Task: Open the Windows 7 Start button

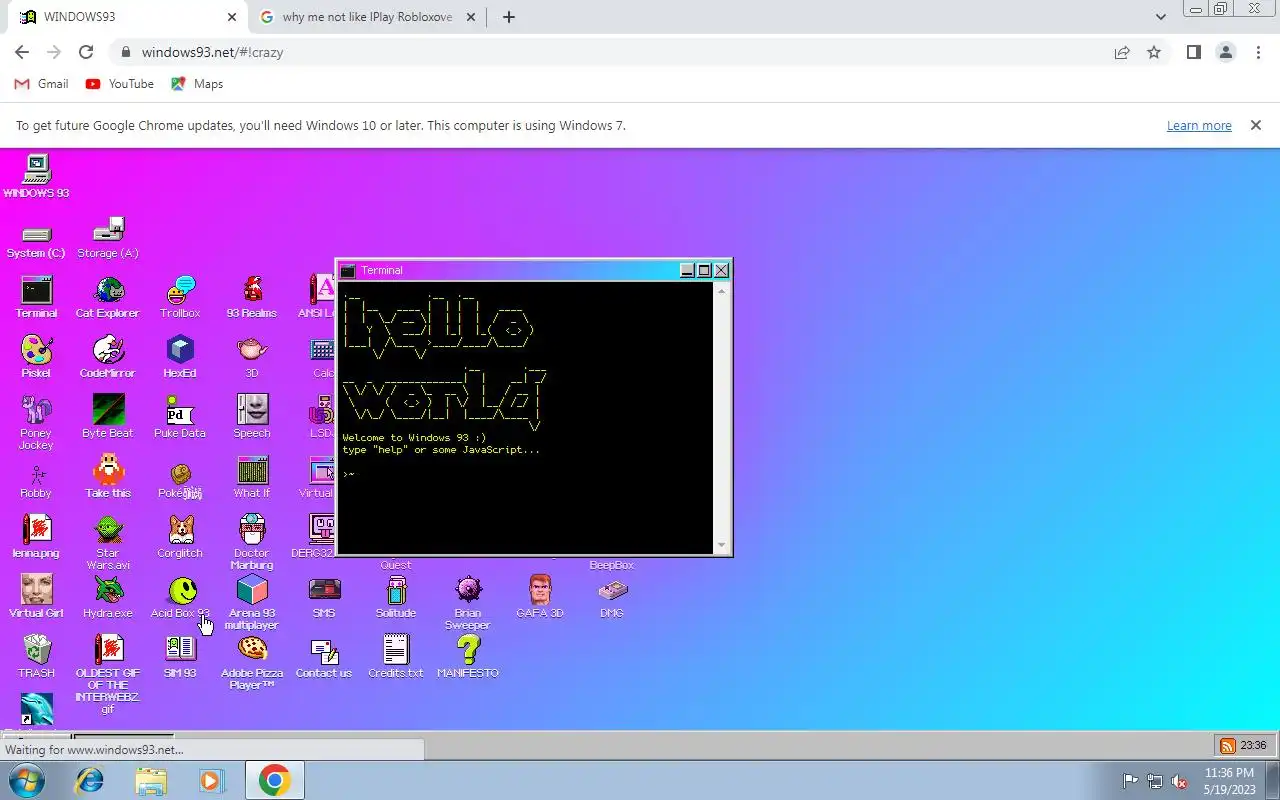Action: coord(25,780)
